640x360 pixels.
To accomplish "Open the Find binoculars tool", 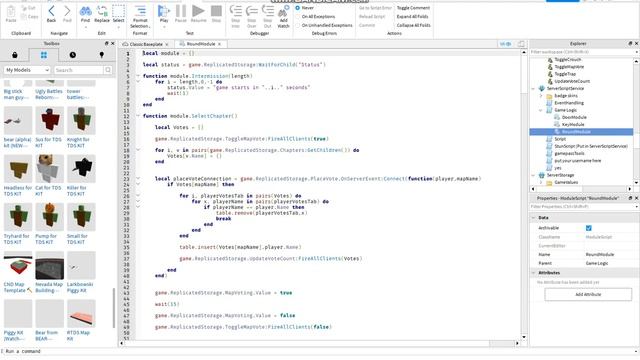I will tap(85, 11).
